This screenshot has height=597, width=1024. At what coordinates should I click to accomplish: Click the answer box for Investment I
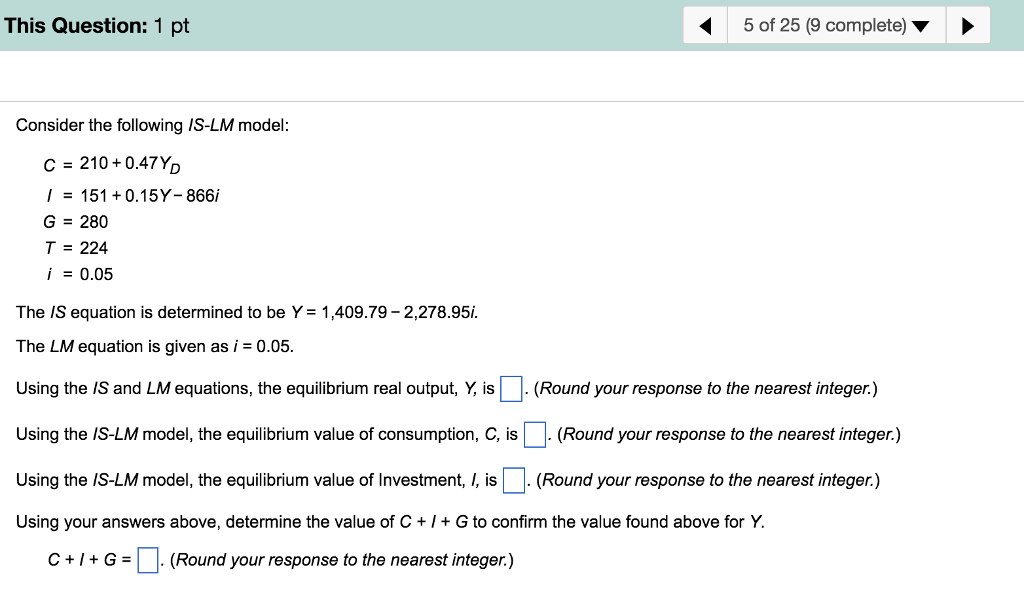coord(514,480)
